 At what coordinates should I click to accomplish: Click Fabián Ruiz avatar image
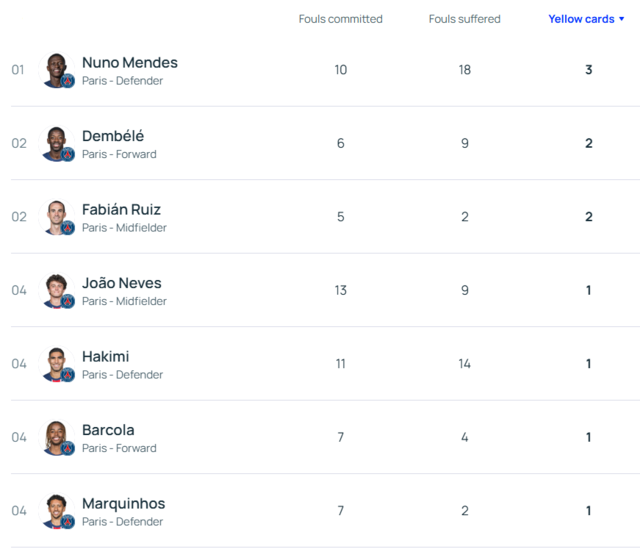pyautogui.click(x=56, y=217)
